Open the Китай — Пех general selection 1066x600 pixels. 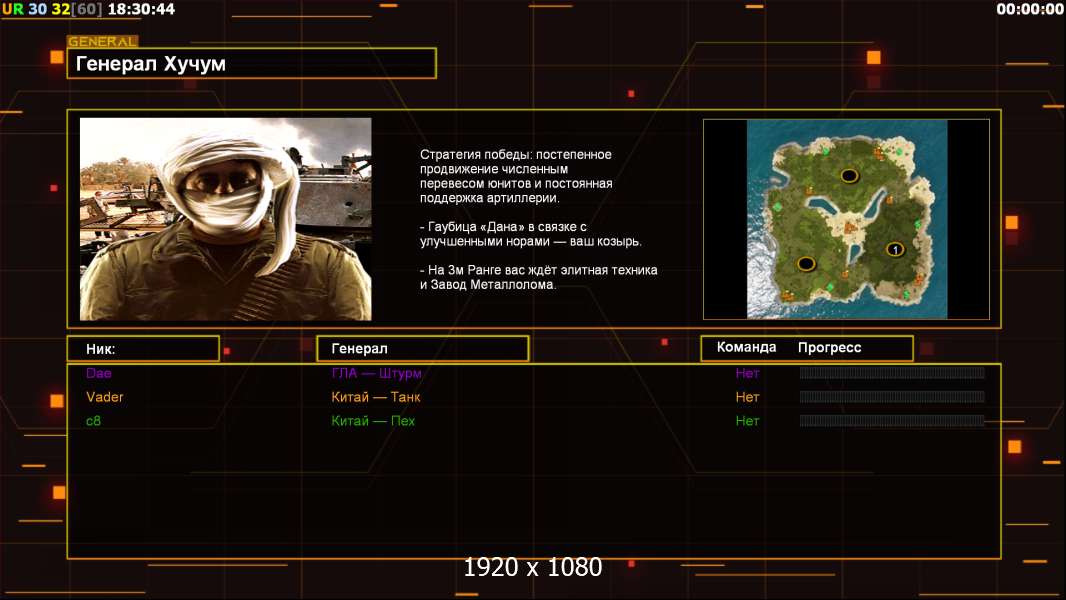[x=373, y=421]
